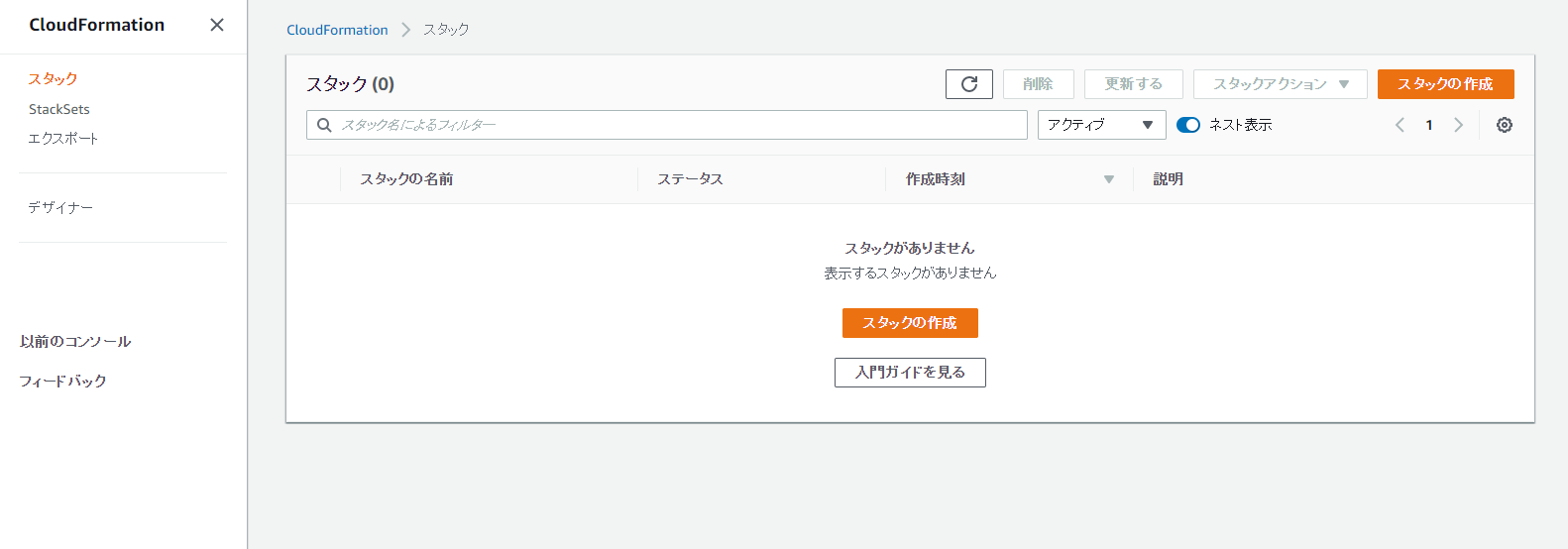Click the 表示するスタックがありません text

[910, 273]
